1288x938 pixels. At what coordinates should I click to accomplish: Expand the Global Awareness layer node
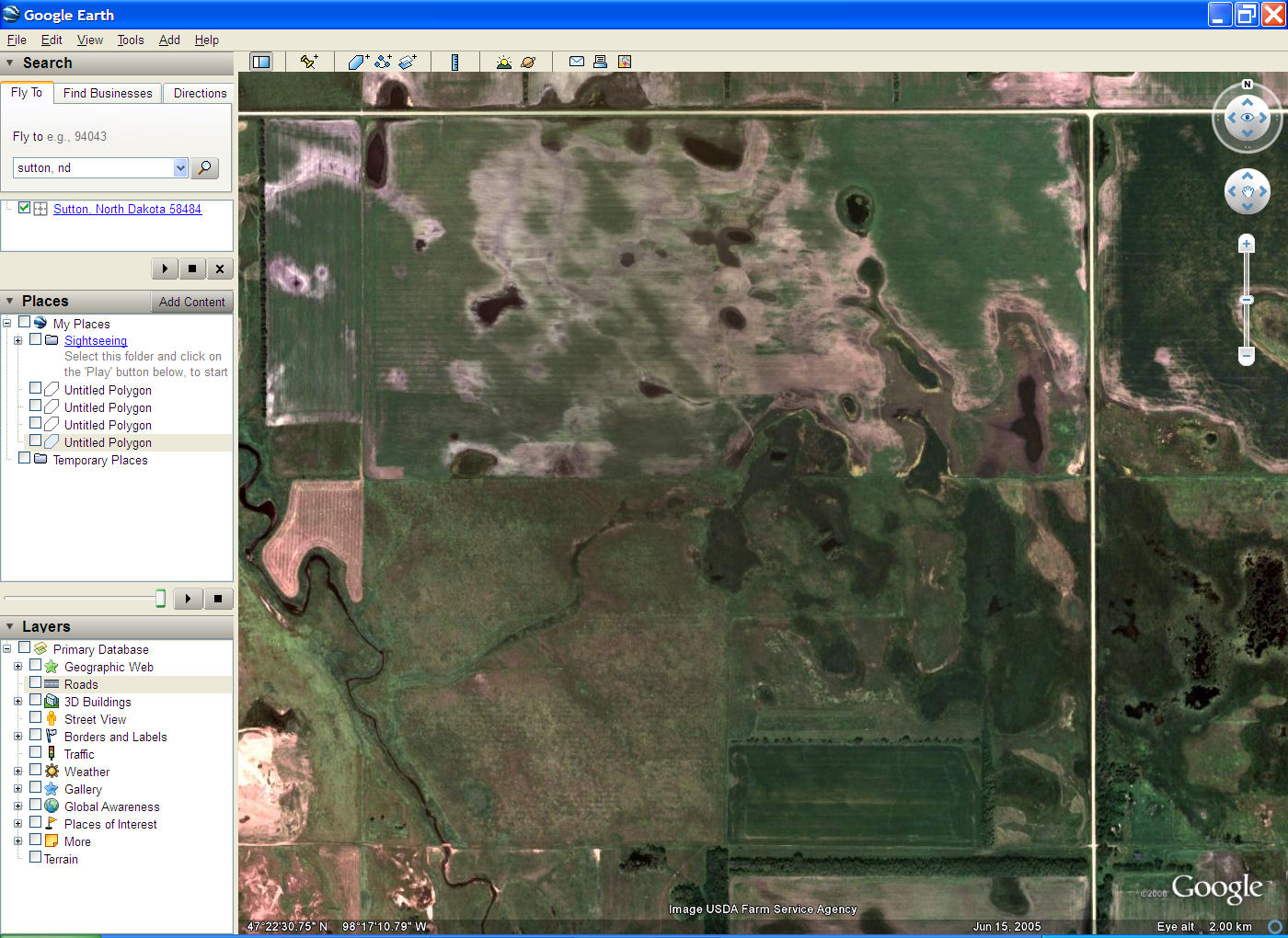pyautogui.click(x=17, y=806)
